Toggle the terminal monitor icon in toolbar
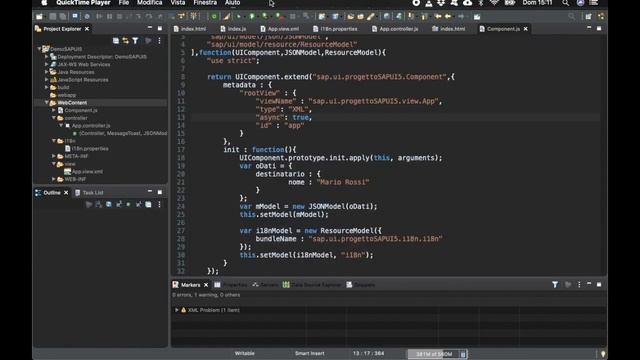The image size is (640, 360). (x=75, y=16)
